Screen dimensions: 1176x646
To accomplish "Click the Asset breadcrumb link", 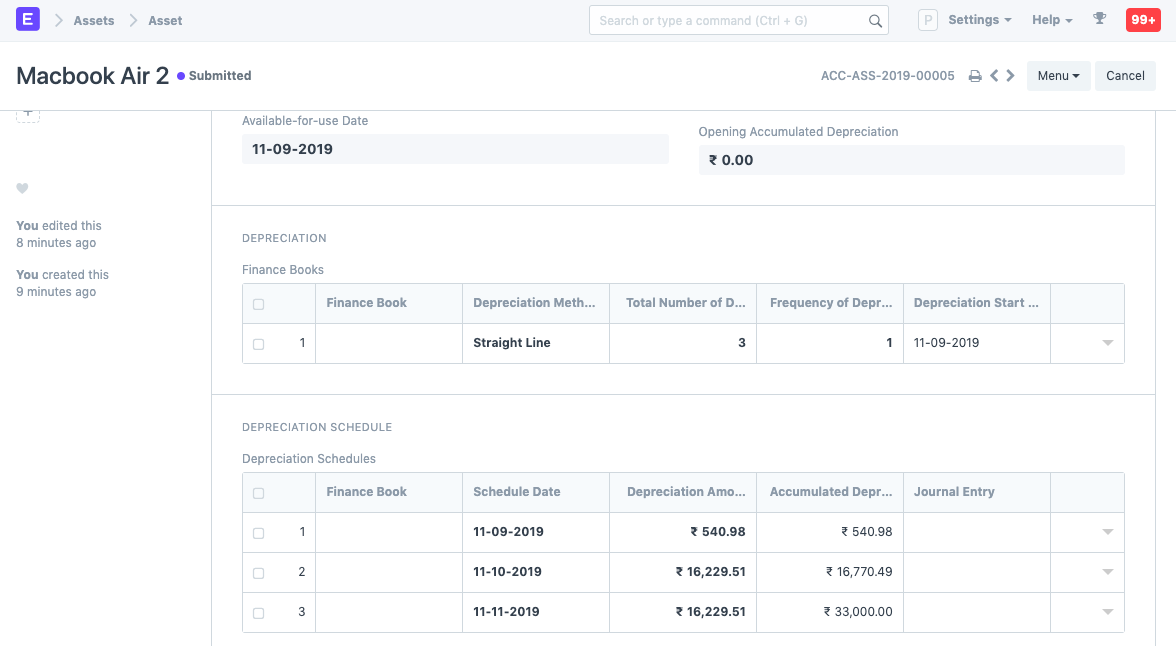I will (165, 20).
